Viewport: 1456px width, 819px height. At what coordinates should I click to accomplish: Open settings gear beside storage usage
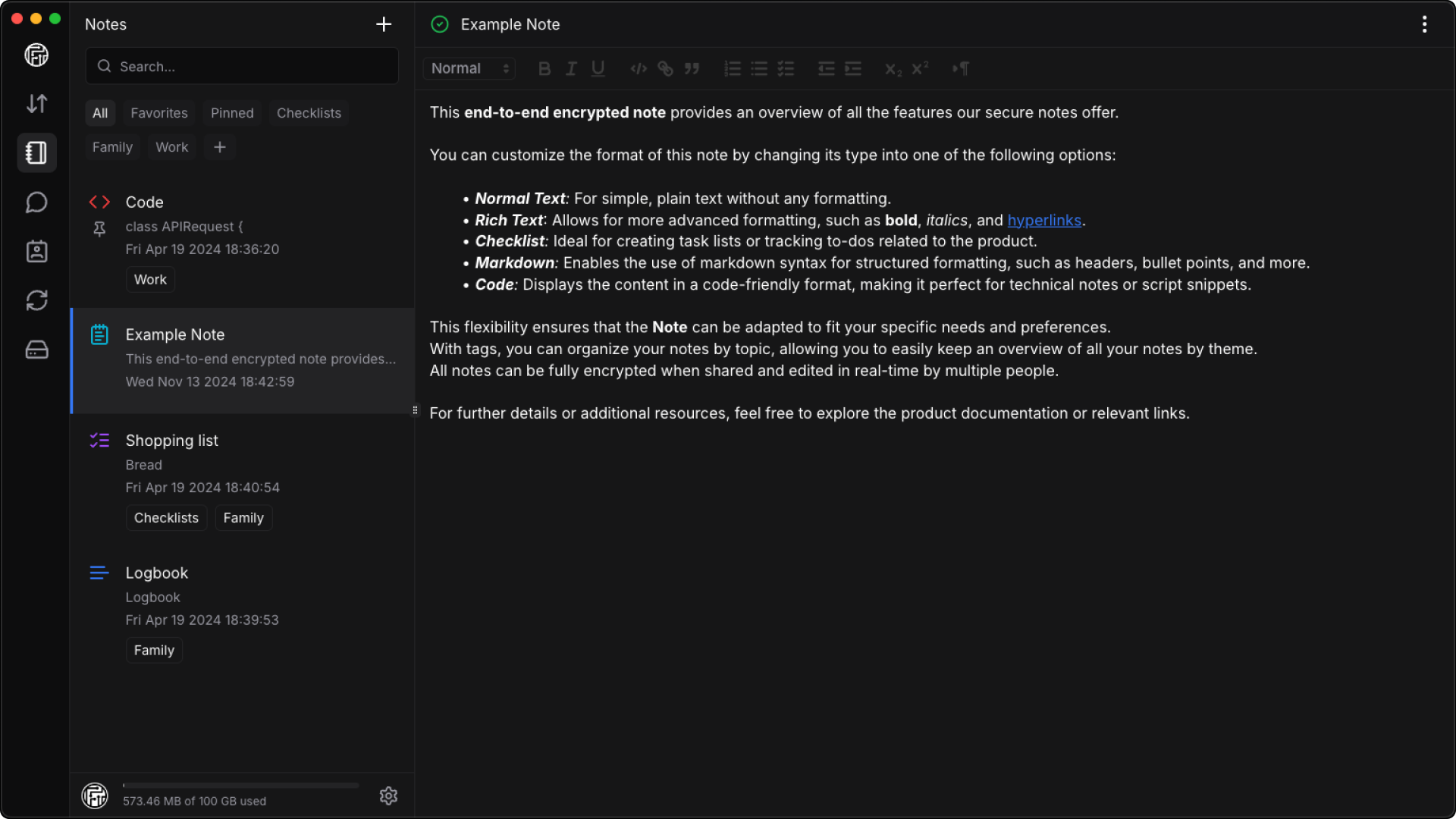pyautogui.click(x=388, y=795)
